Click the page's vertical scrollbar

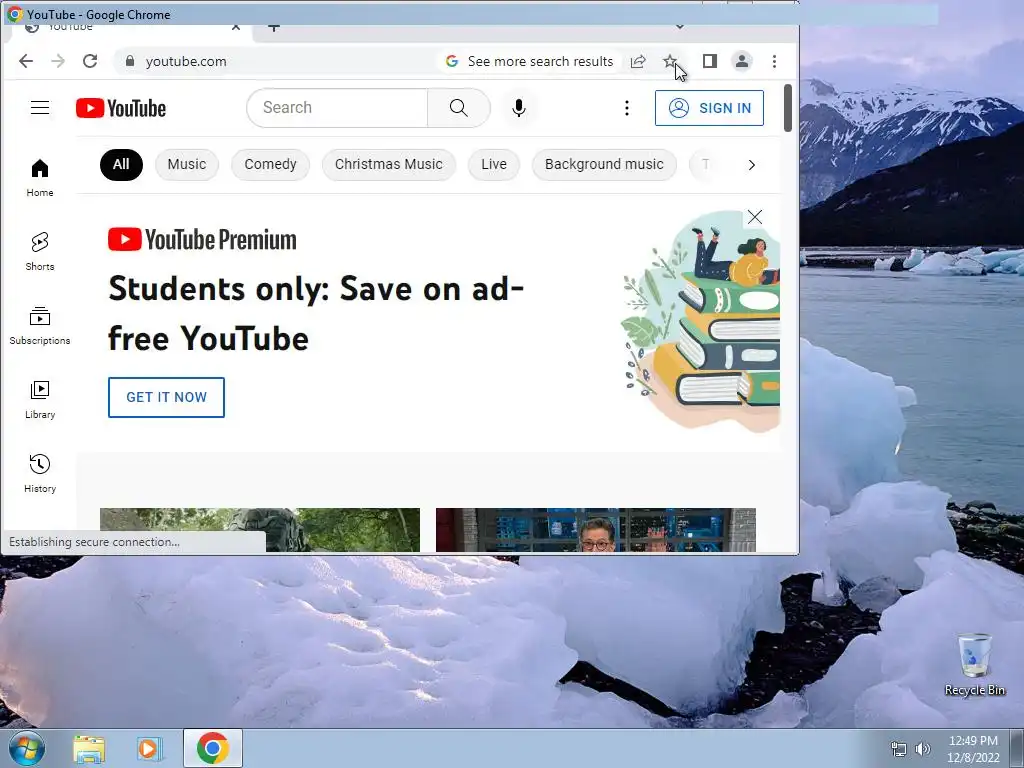coord(788,108)
